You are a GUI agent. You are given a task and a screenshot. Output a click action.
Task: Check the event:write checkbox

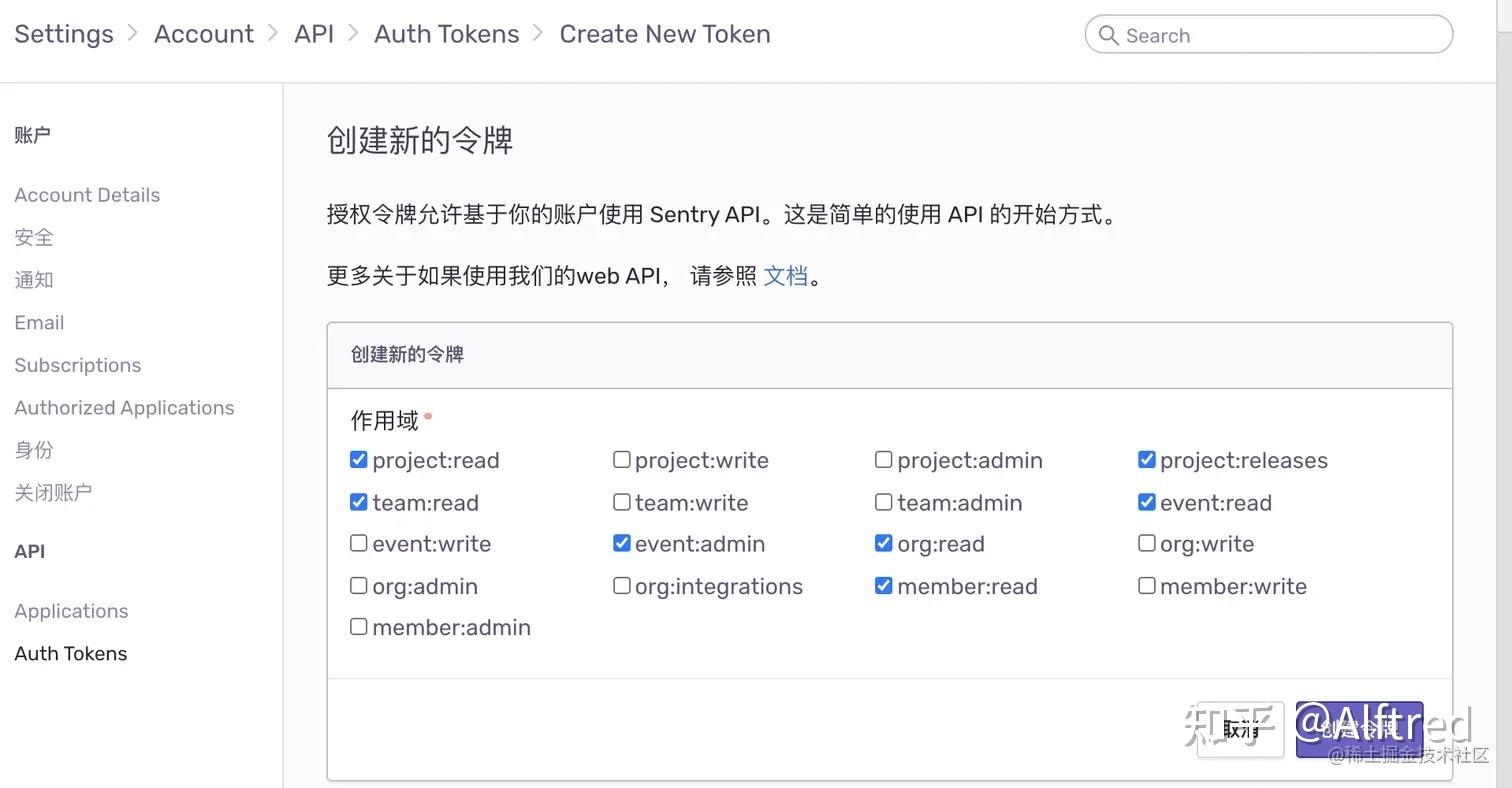pyautogui.click(x=358, y=543)
